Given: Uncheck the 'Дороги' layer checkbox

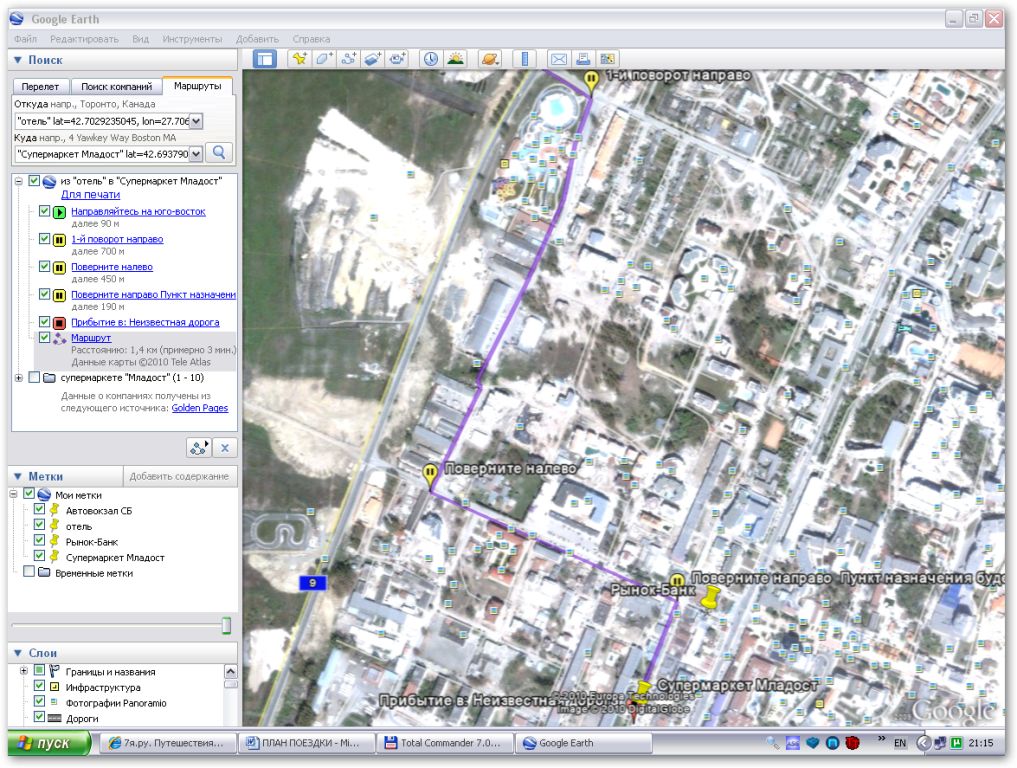Looking at the screenshot, I should pos(40,717).
